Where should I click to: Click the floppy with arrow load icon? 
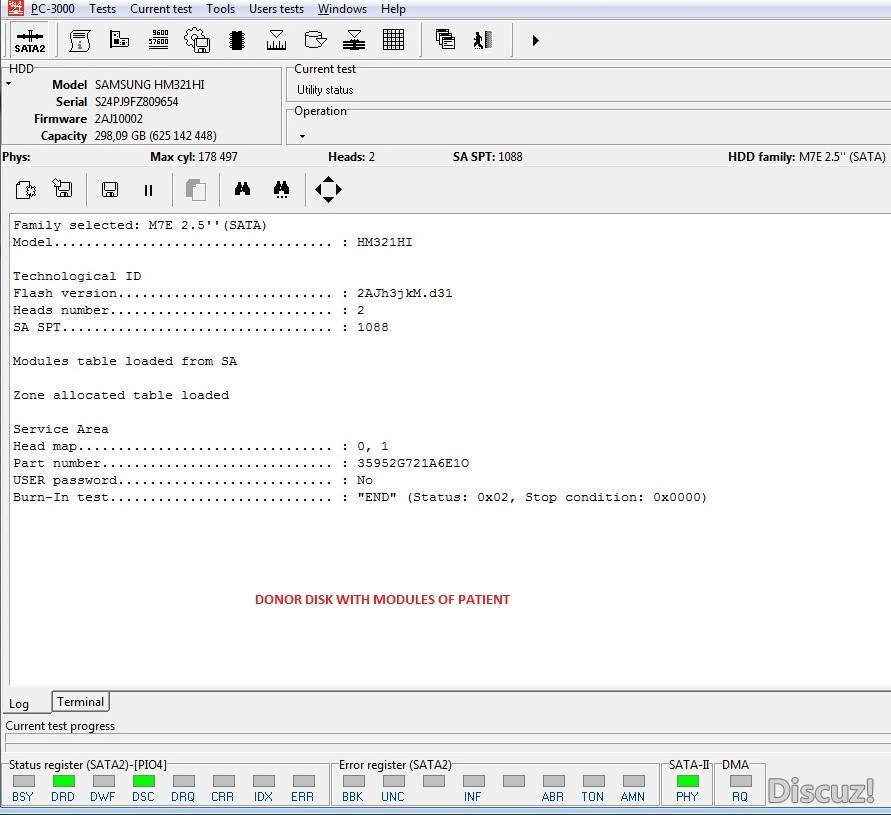coord(63,188)
